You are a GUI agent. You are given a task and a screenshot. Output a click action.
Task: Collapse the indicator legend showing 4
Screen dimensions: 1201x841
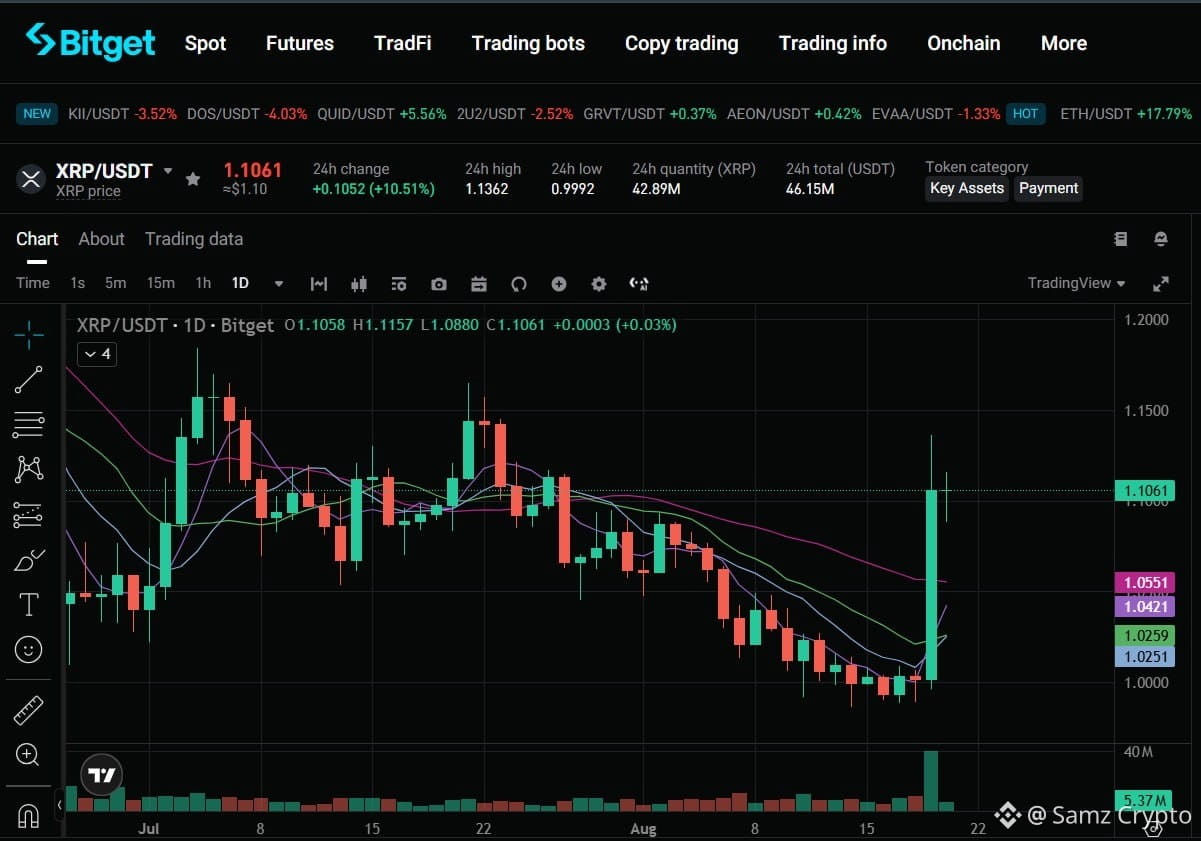[97, 354]
